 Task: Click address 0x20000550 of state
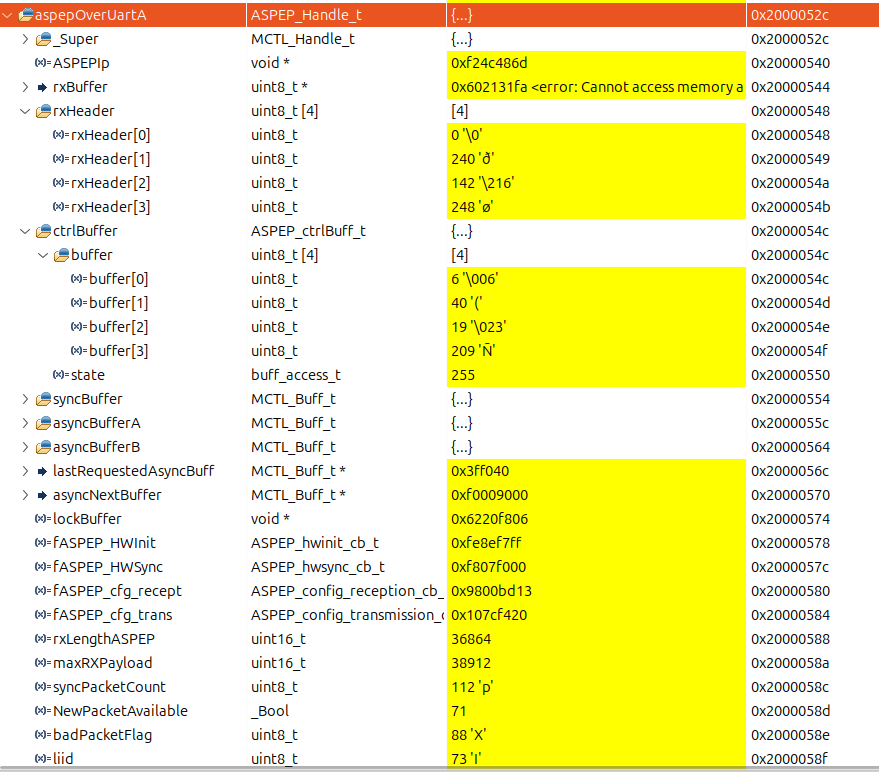pos(790,375)
